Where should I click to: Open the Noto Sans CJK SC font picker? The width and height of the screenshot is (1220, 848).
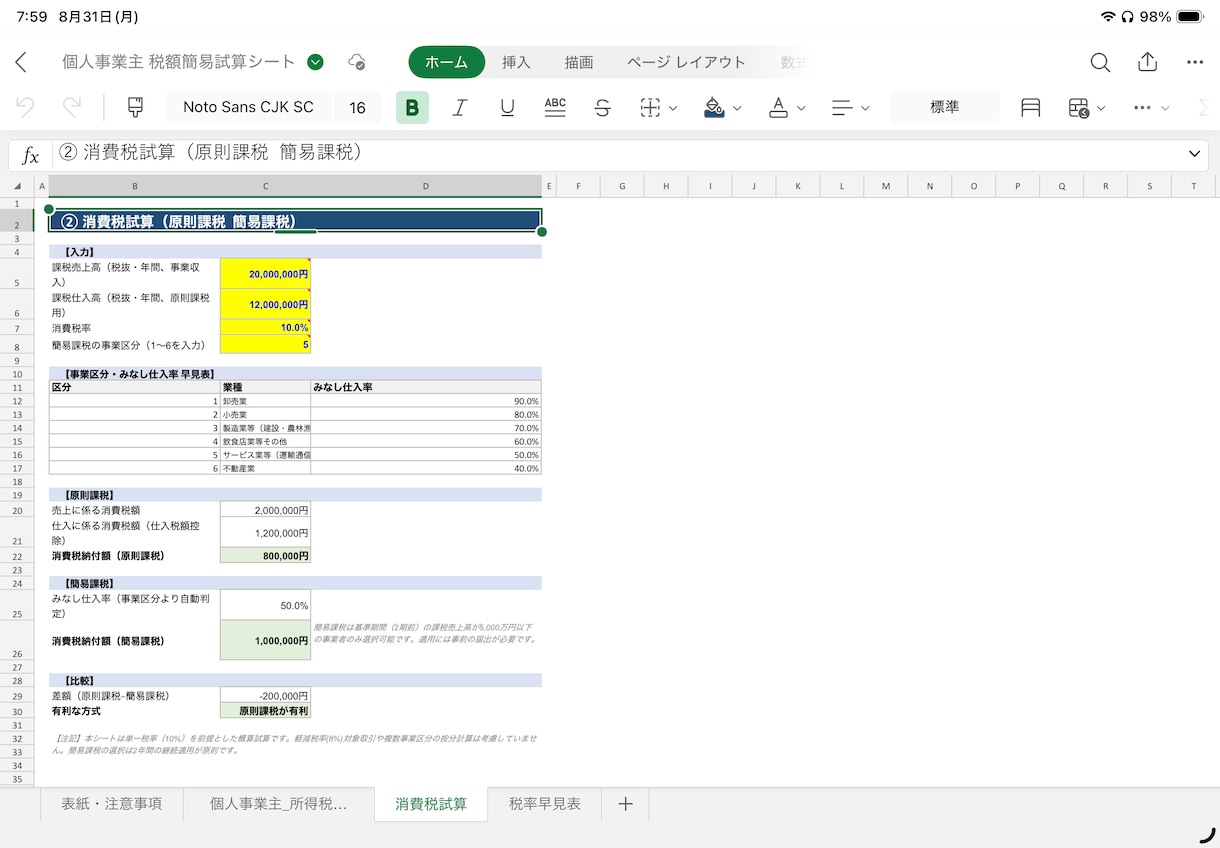click(248, 108)
